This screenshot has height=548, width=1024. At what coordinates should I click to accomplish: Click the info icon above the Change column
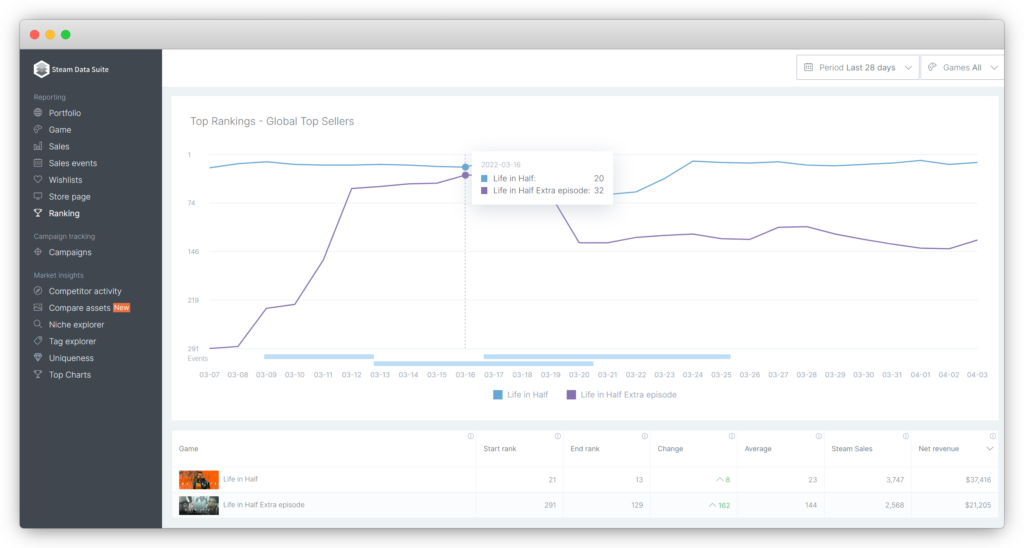(731, 436)
